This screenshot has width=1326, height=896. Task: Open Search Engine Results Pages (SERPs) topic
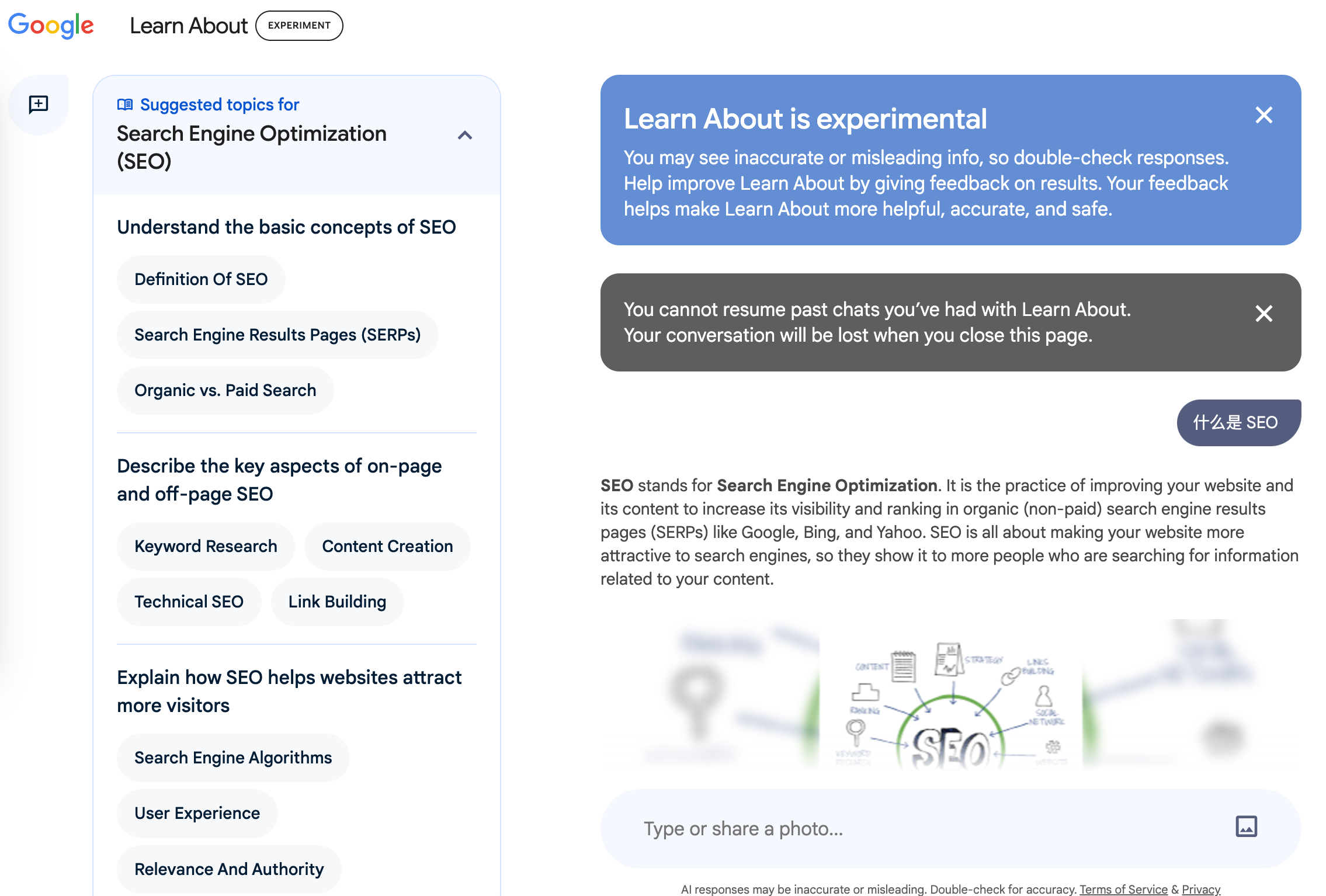(x=277, y=335)
